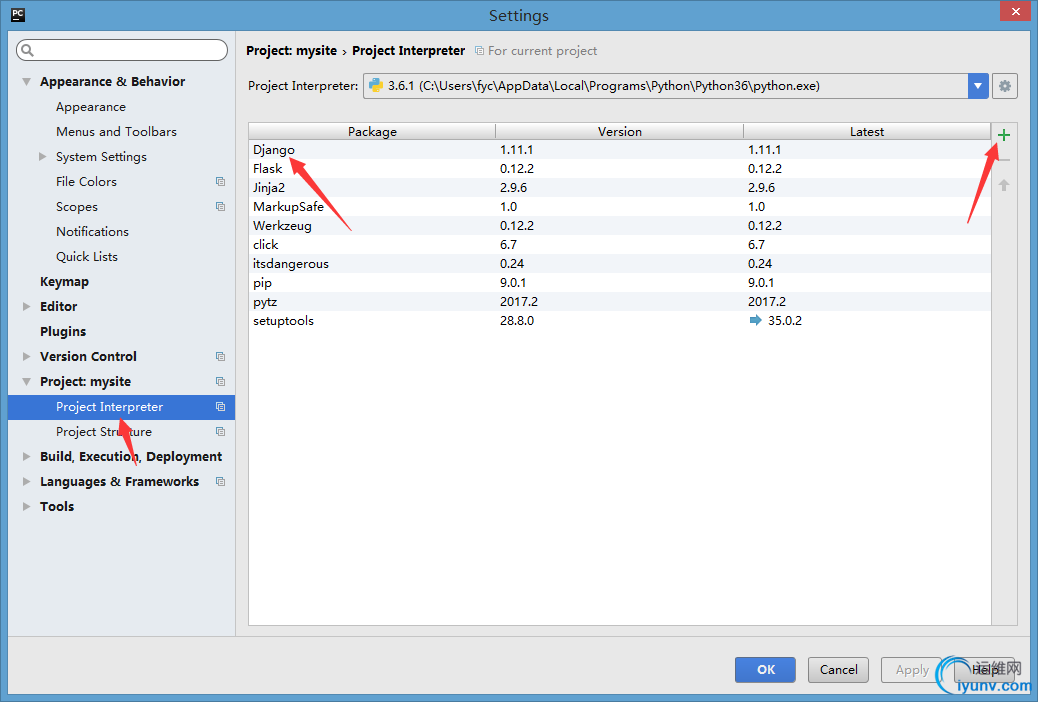This screenshot has height=702, width=1038.
Task: Collapse the Appearance & Behavior section
Action: pyautogui.click(x=26, y=81)
